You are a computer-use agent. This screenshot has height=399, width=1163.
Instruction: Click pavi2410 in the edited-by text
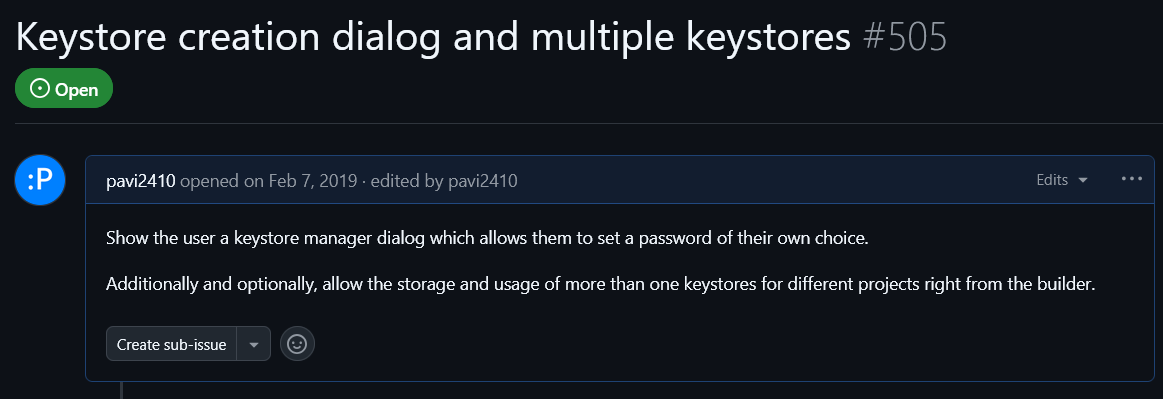[483, 181]
